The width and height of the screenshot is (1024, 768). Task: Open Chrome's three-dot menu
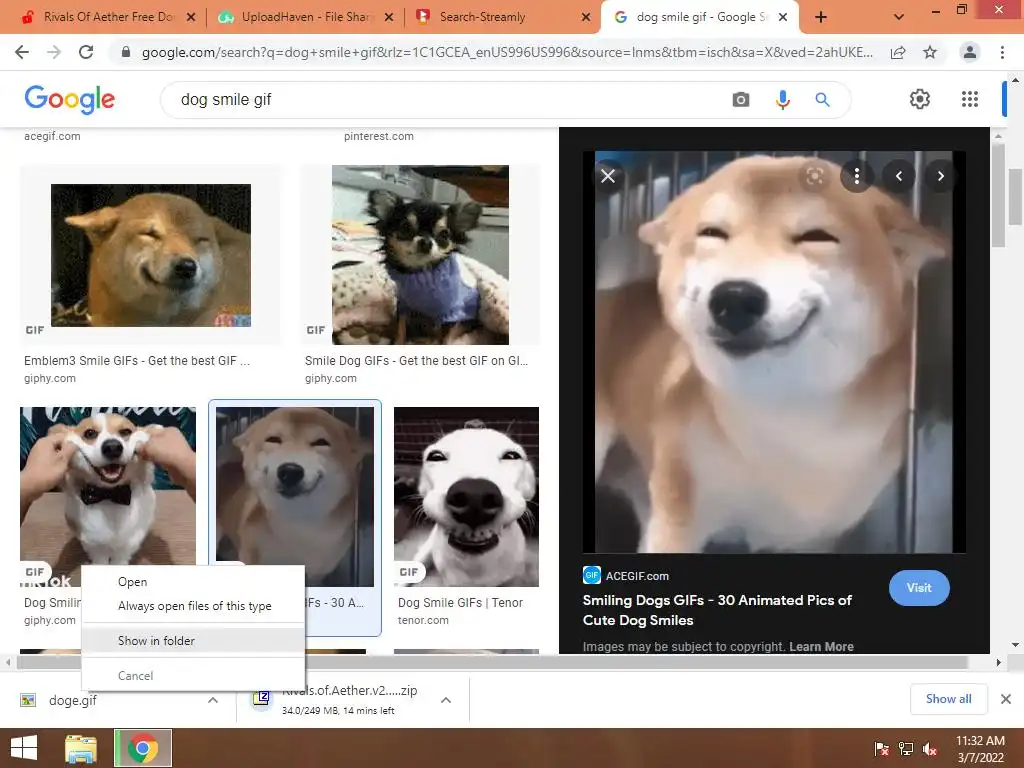pyautogui.click(x=1002, y=52)
